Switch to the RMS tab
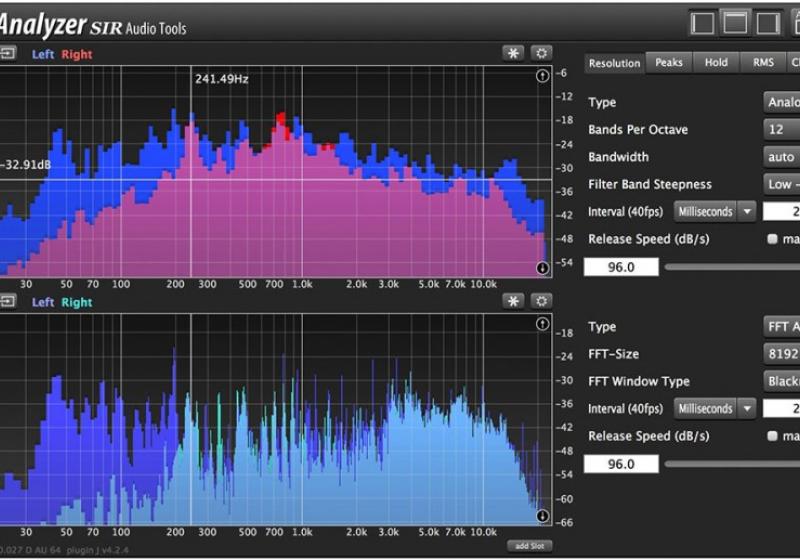Viewport: 800px width, 560px height. click(x=763, y=62)
